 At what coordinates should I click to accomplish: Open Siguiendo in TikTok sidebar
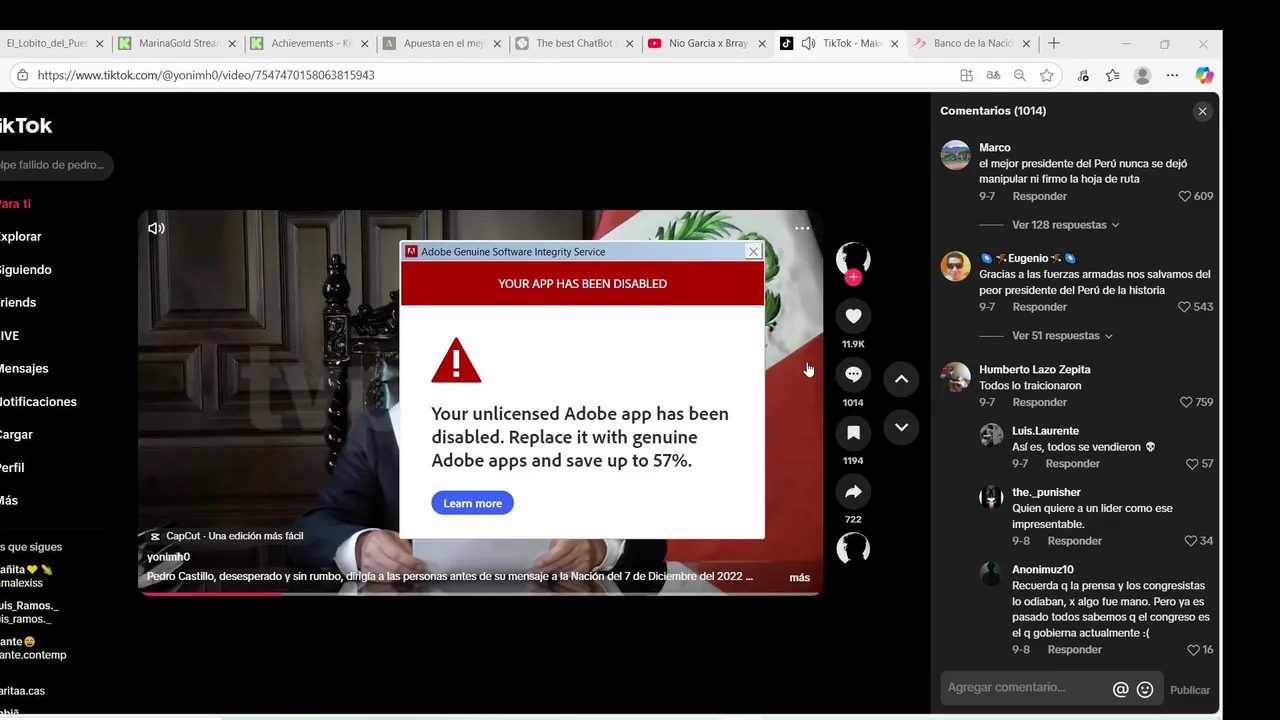click(25, 270)
